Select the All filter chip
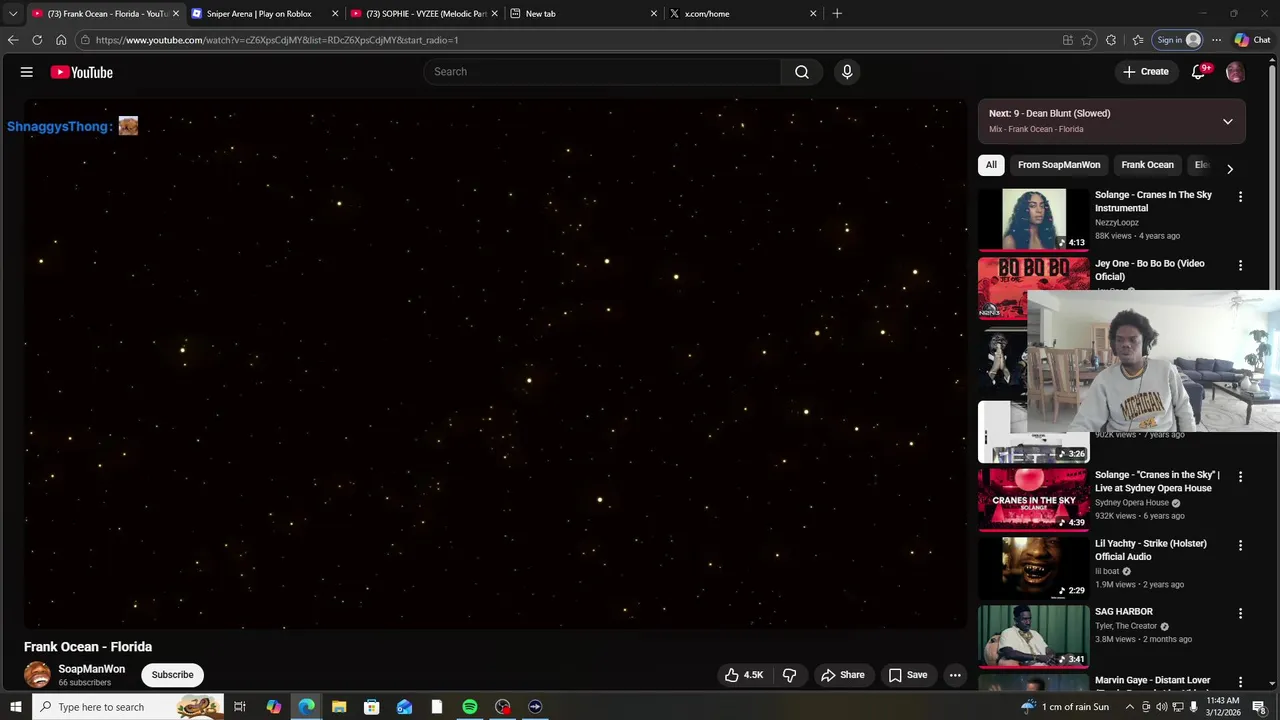 tap(991, 165)
